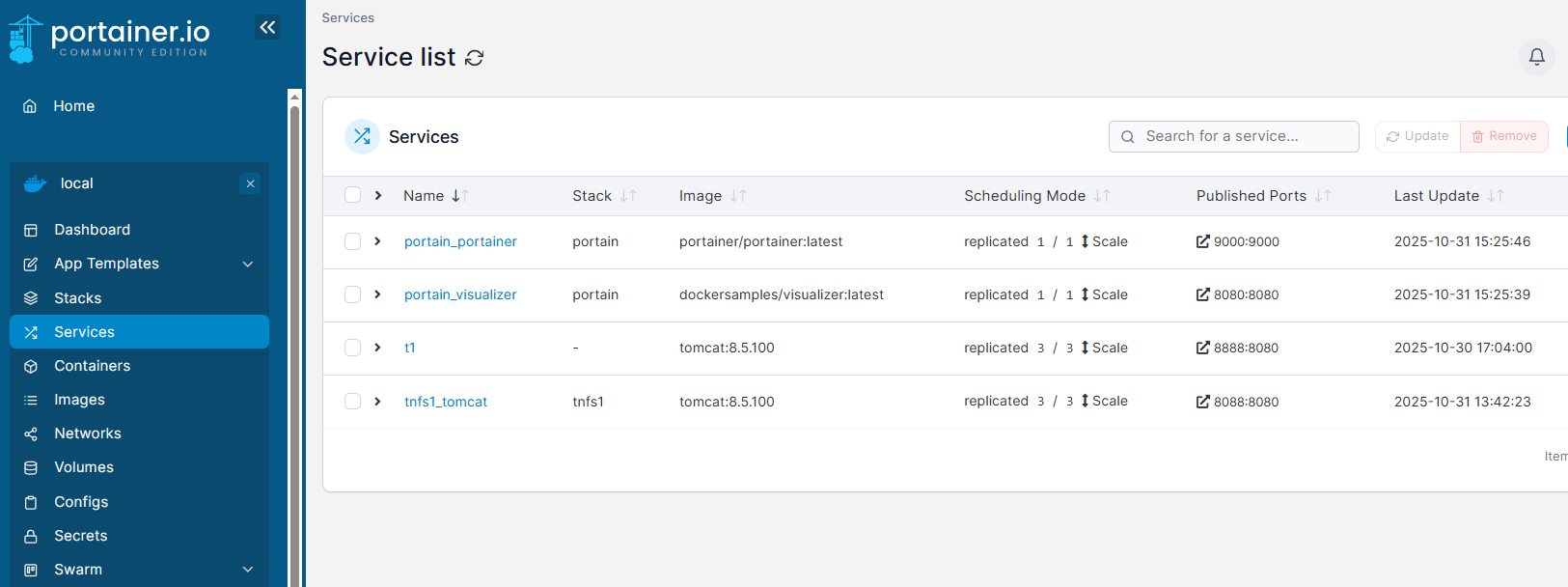Open the t1 service link
This screenshot has height=587, width=1568.
410,348
